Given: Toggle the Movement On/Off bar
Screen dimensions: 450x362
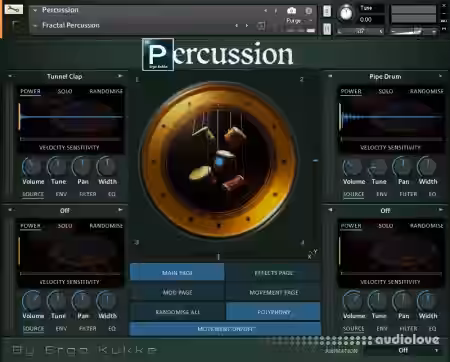Looking at the screenshot, I should (225, 329).
